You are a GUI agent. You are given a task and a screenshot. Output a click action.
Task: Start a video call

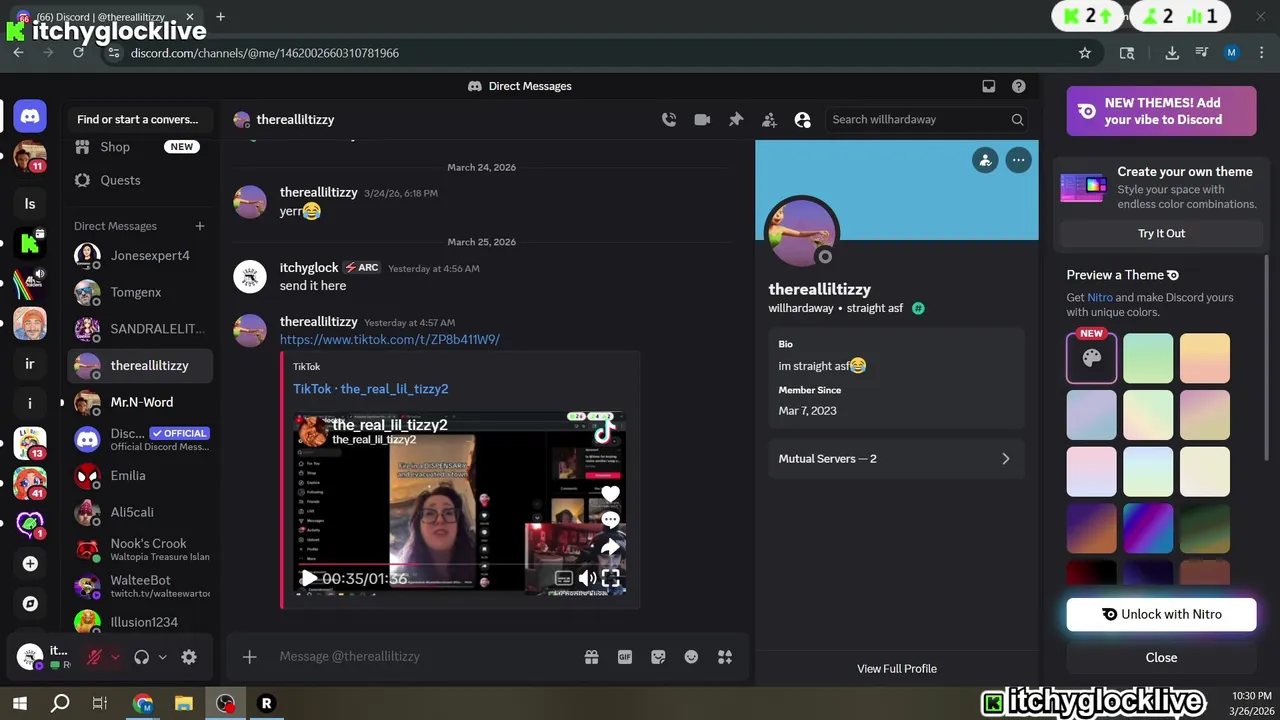(x=702, y=119)
